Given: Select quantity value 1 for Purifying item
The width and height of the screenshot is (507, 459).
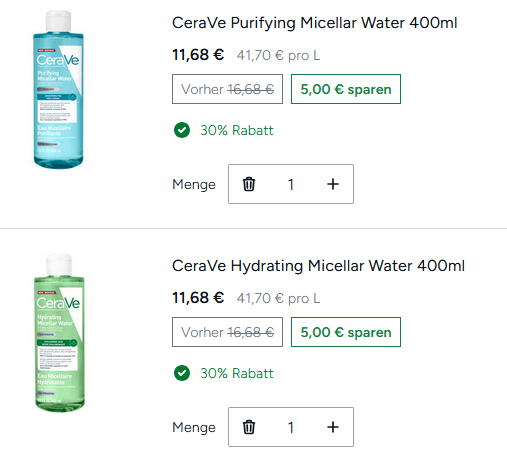Looking at the screenshot, I should [x=291, y=184].
